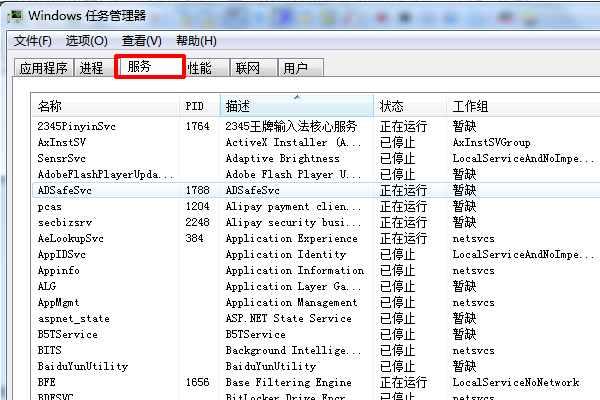Click the Task Manager title bar icon
Image resolution: width=600 pixels, height=400 pixels.
[14, 15]
